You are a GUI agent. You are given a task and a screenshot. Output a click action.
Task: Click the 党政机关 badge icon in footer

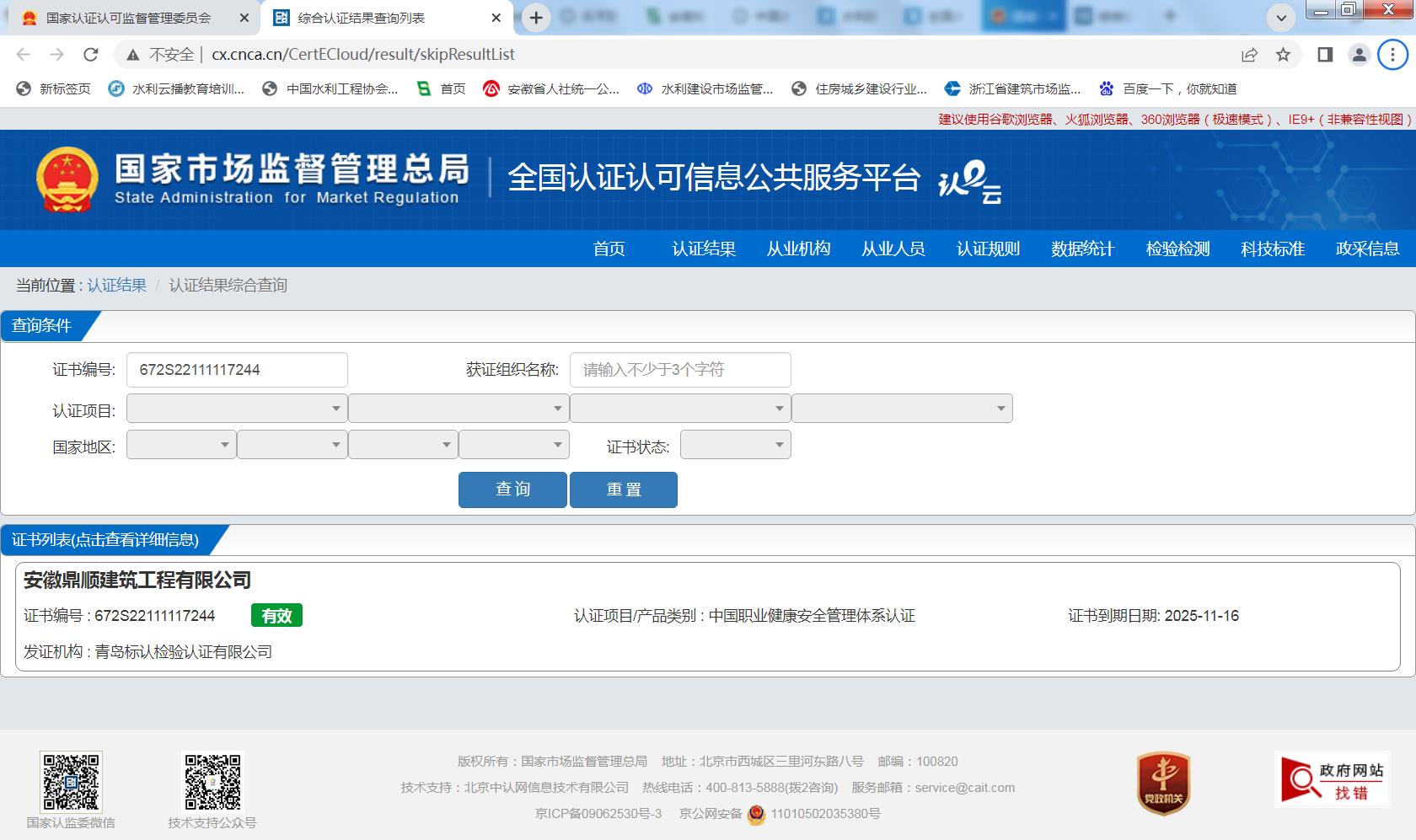(1163, 784)
